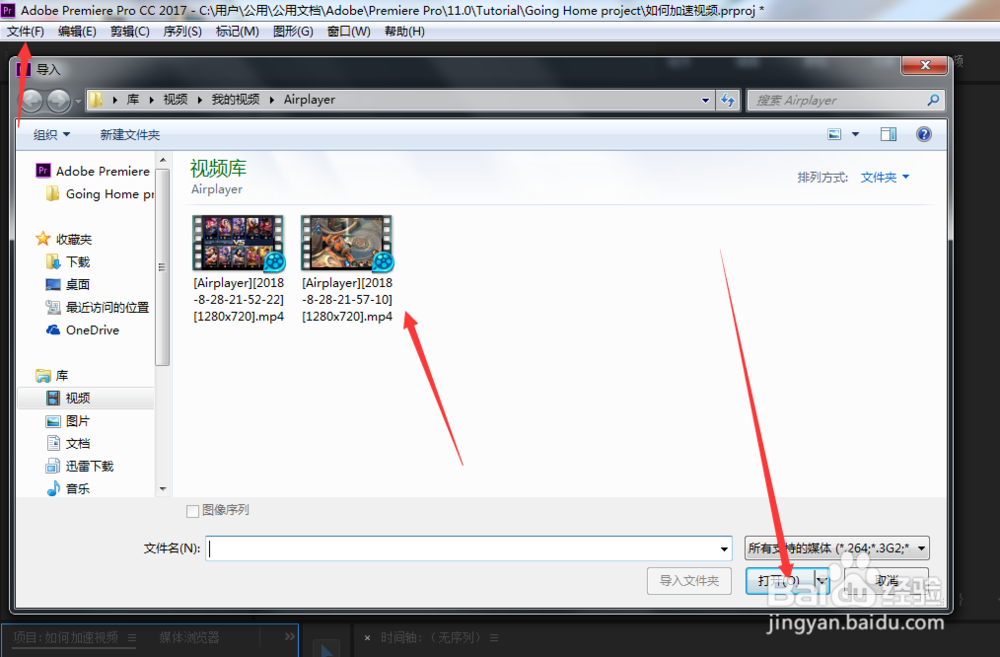
Task: Open the 窗口(W) menu
Action: coord(348,31)
